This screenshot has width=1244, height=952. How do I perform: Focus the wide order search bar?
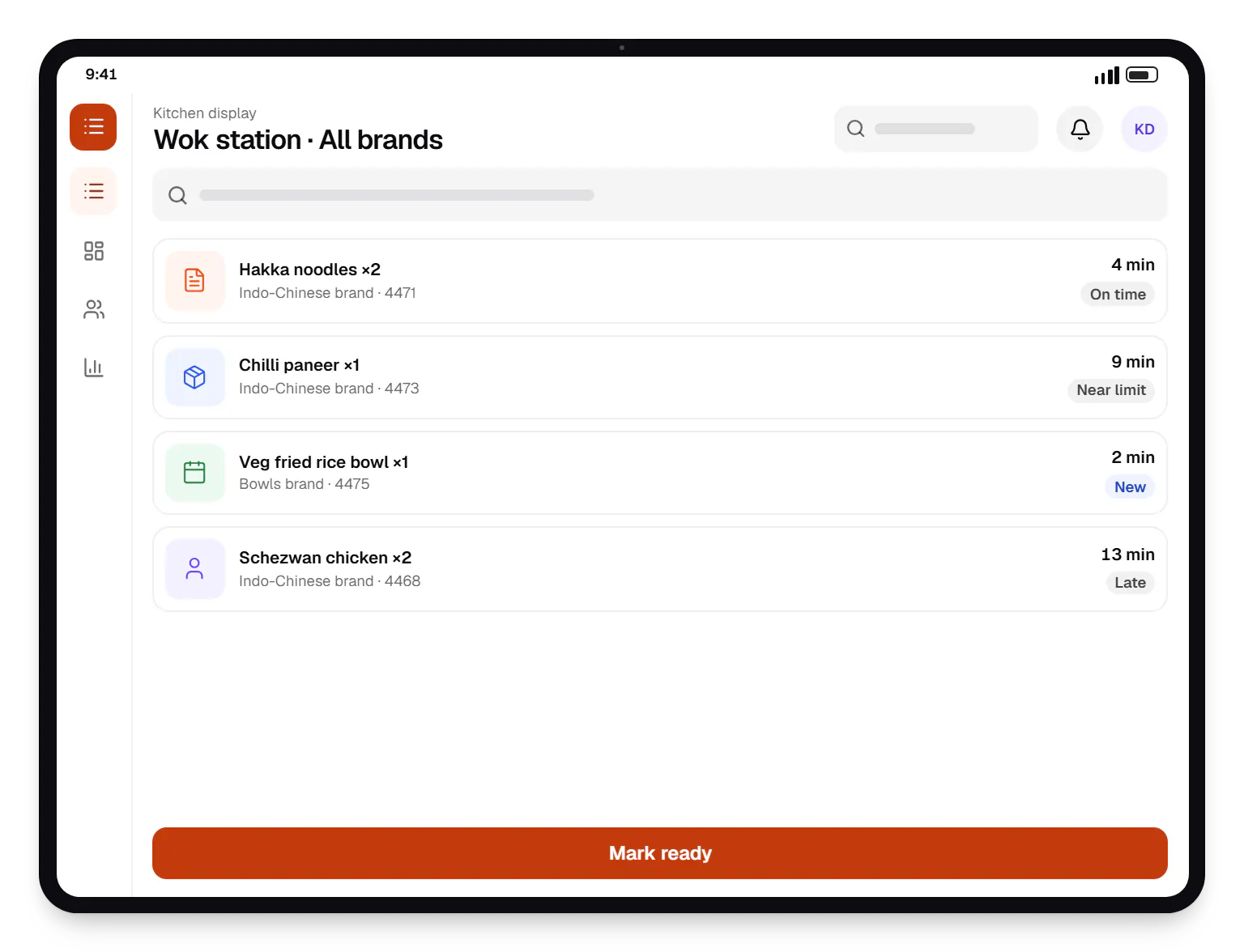pos(660,195)
